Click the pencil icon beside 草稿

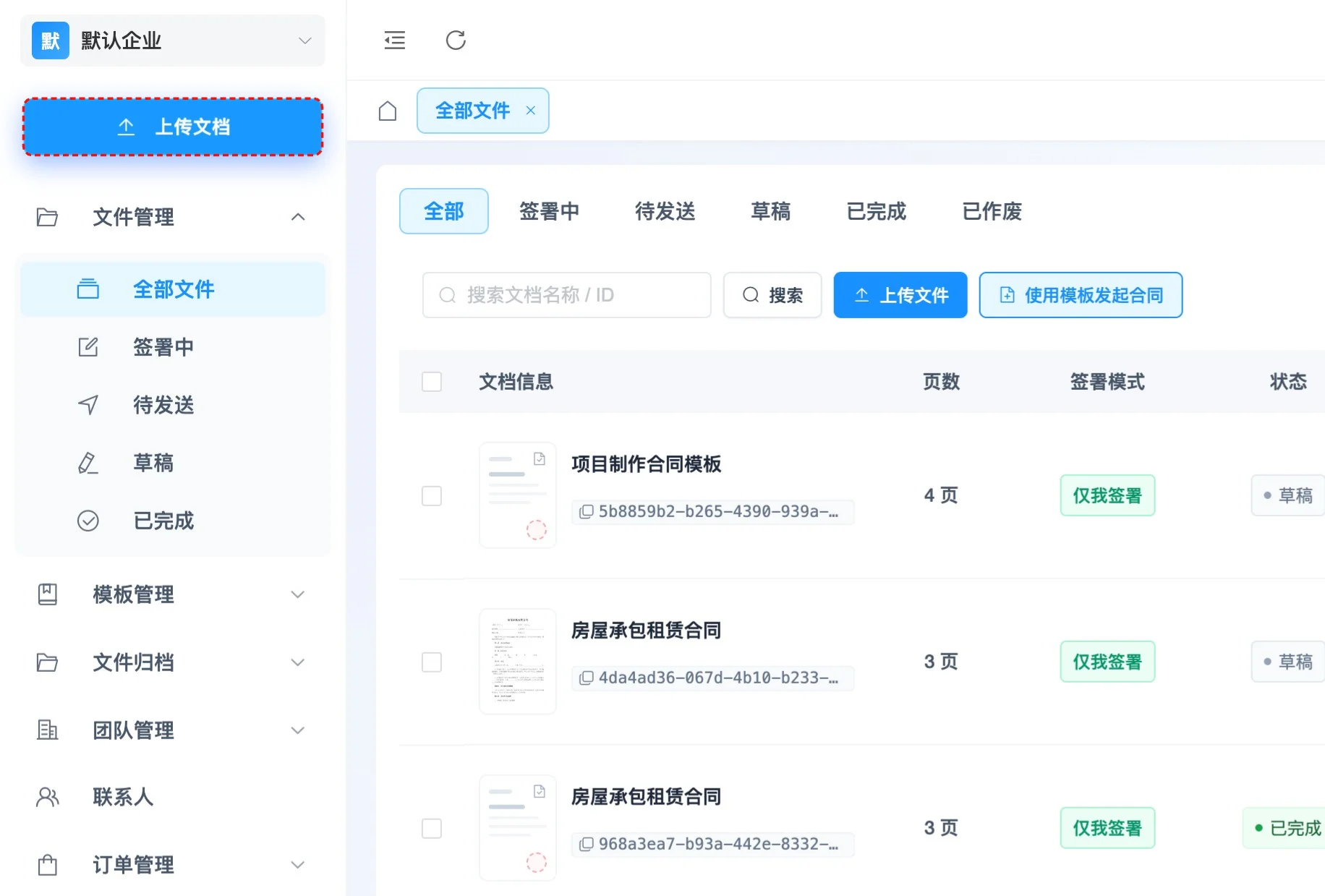pyautogui.click(x=88, y=463)
